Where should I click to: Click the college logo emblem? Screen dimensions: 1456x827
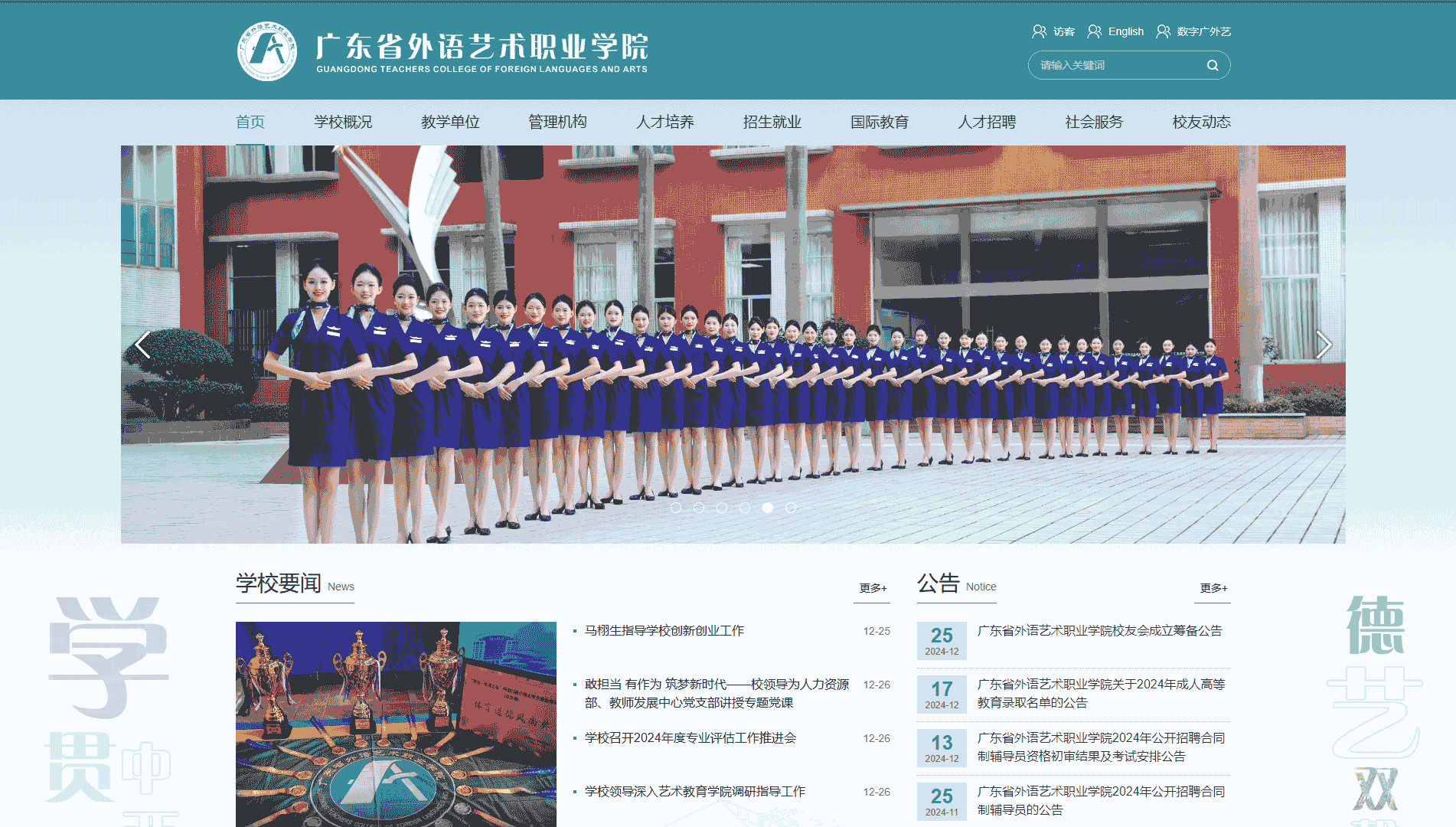point(267,51)
